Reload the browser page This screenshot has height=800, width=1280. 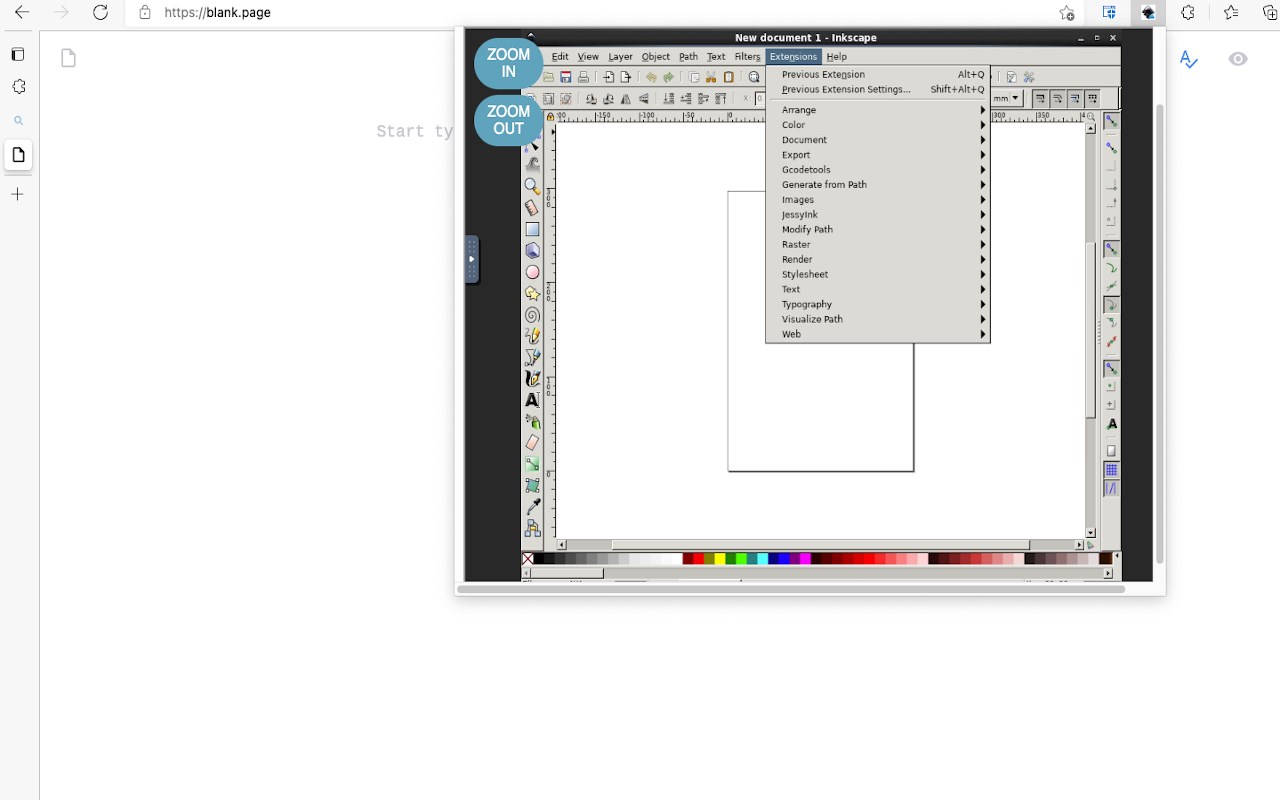(x=100, y=13)
